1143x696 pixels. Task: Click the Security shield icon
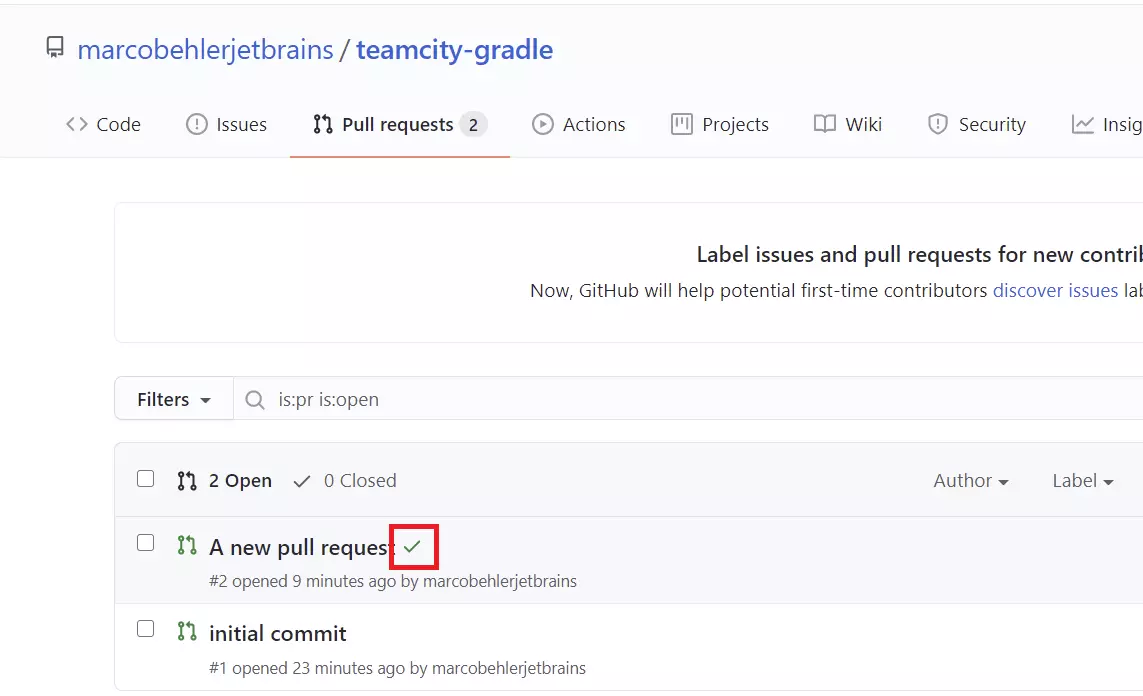pos(937,125)
